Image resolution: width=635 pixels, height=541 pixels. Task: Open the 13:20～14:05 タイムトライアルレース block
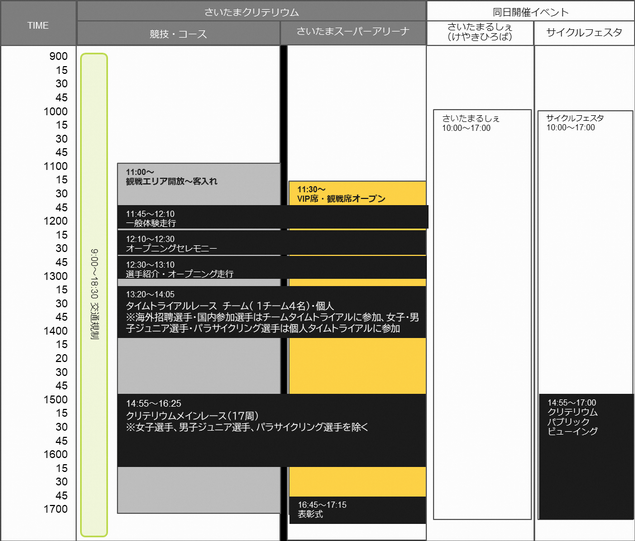pyautogui.click(x=272, y=311)
